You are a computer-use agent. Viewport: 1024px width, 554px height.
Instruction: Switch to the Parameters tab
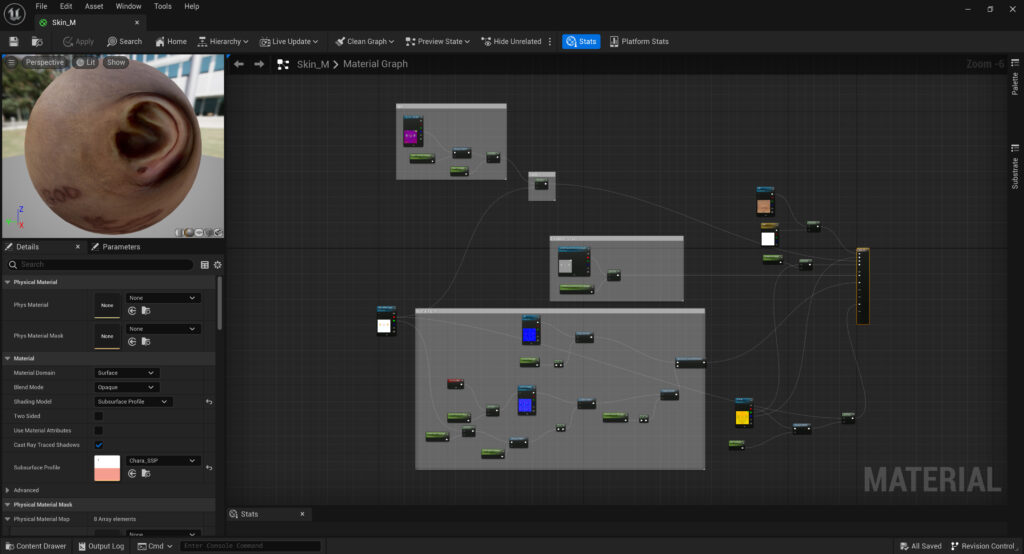(x=116, y=247)
